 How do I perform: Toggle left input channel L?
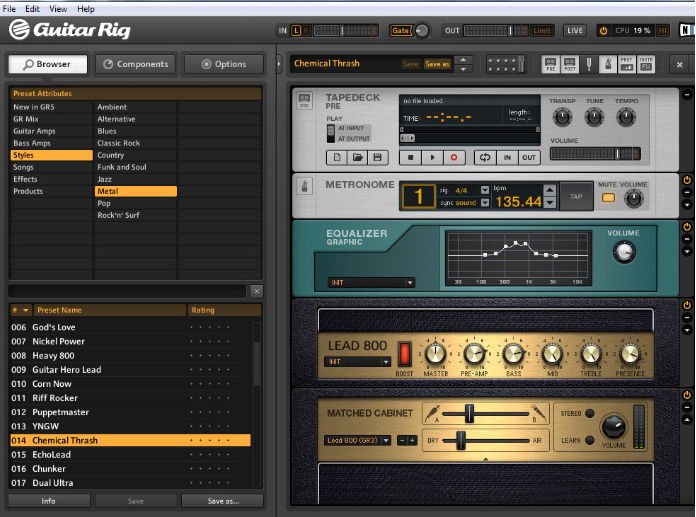[296, 31]
